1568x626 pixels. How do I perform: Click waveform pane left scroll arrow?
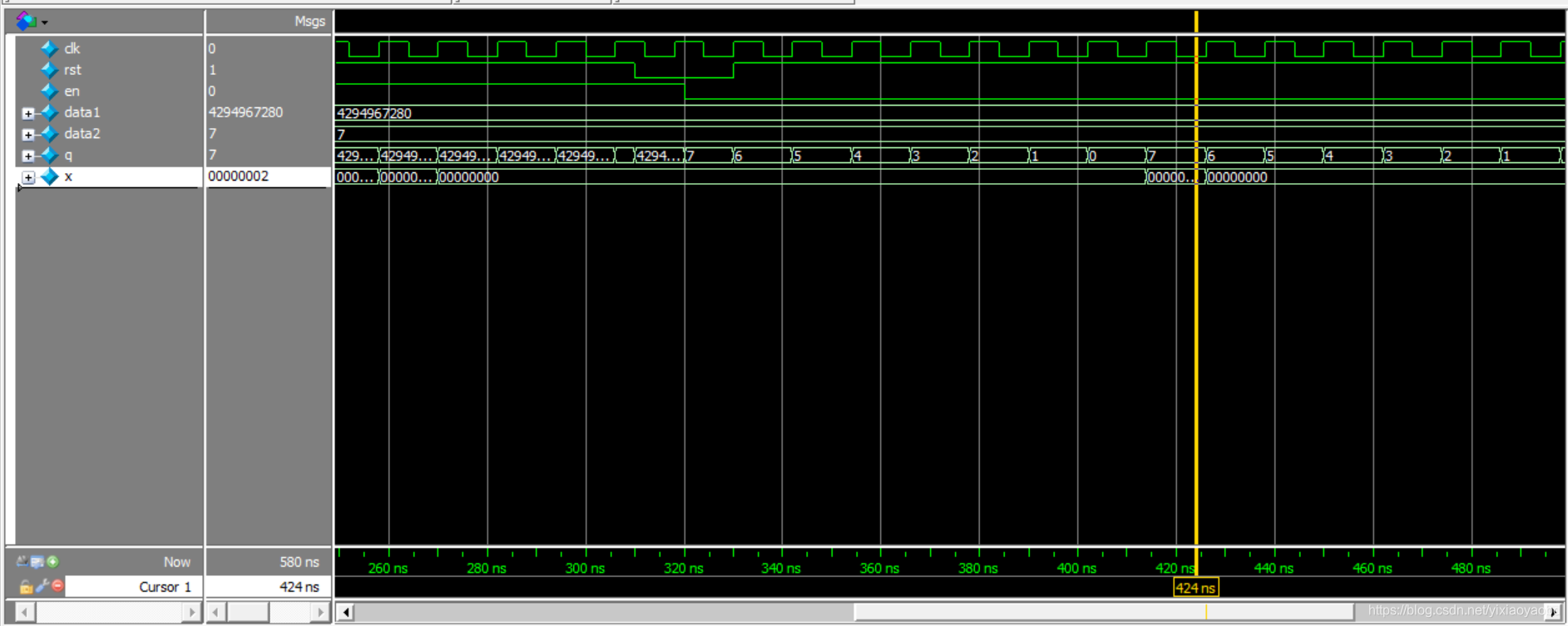pos(346,613)
